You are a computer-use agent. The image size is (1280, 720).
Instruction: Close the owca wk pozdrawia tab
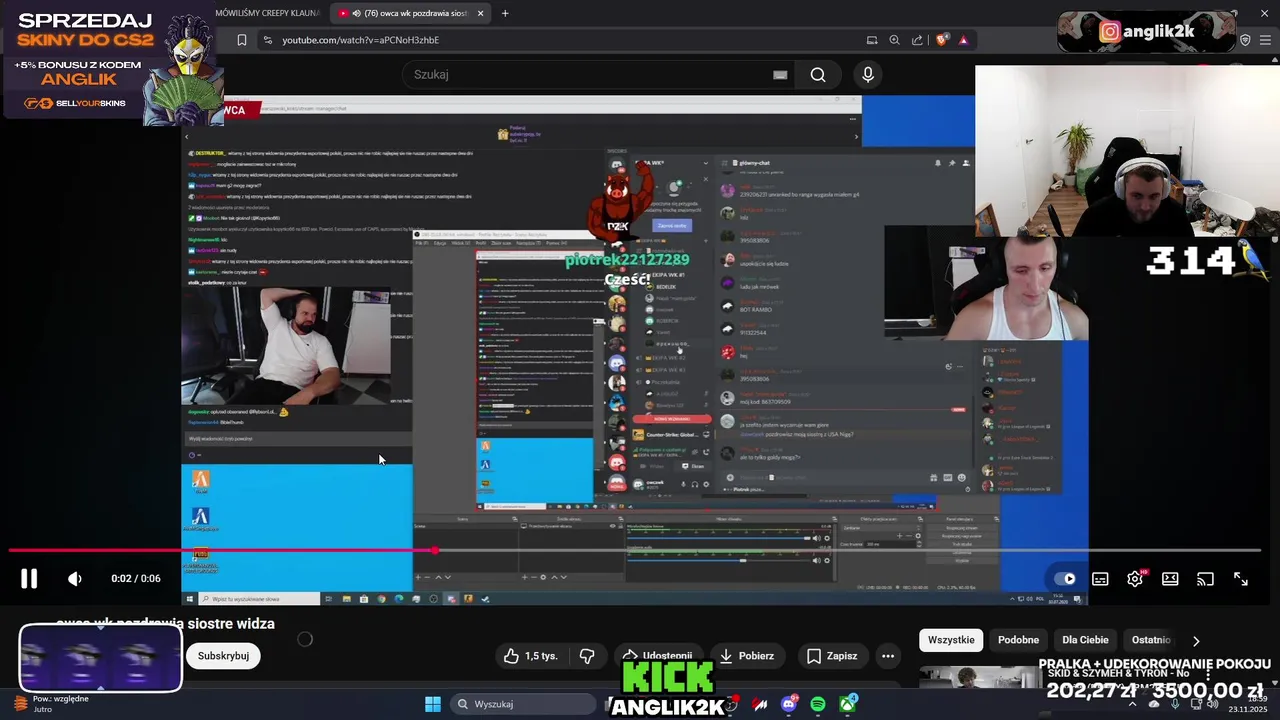[x=480, y=13]
